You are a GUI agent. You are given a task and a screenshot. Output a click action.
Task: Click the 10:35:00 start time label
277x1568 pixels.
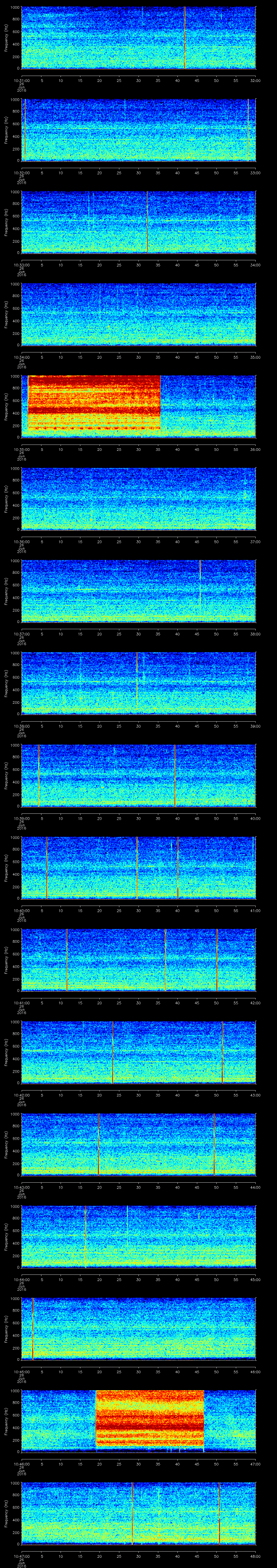click(21, 449)
